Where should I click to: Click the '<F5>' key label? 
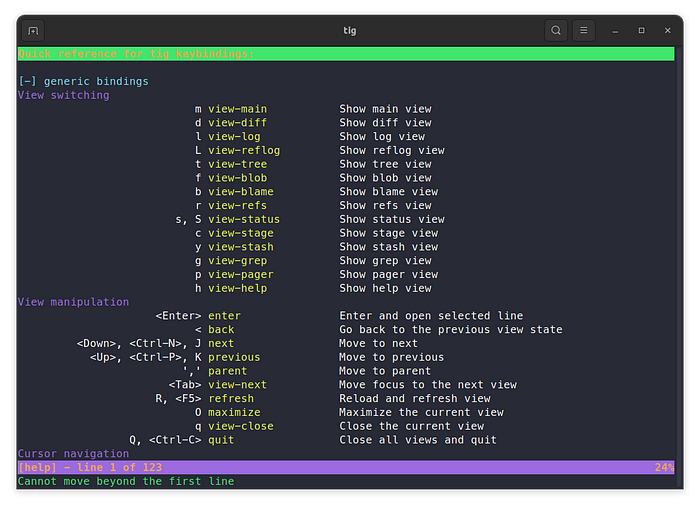point(188,399)
